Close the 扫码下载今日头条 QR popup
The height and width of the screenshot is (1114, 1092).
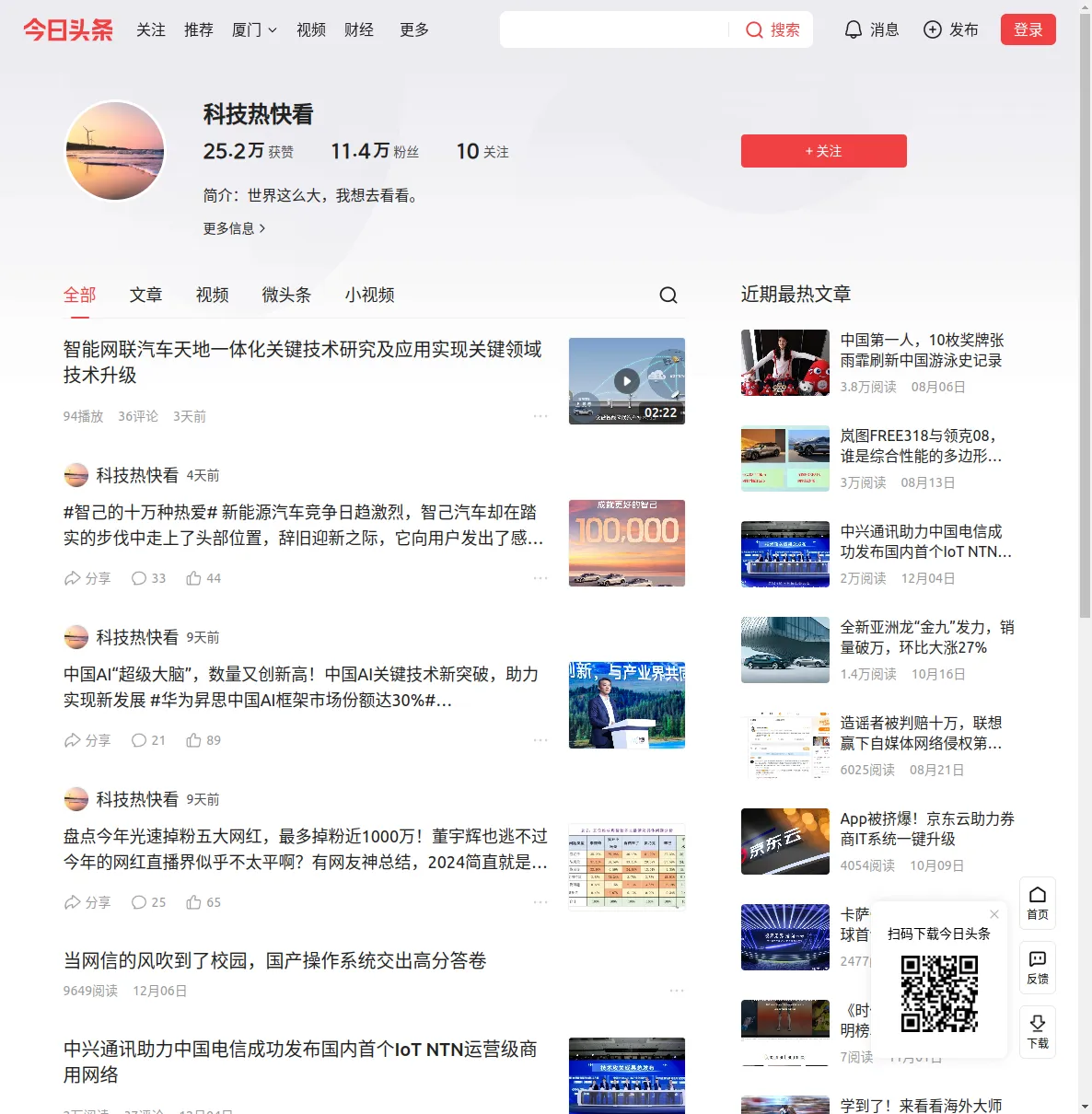994,914
